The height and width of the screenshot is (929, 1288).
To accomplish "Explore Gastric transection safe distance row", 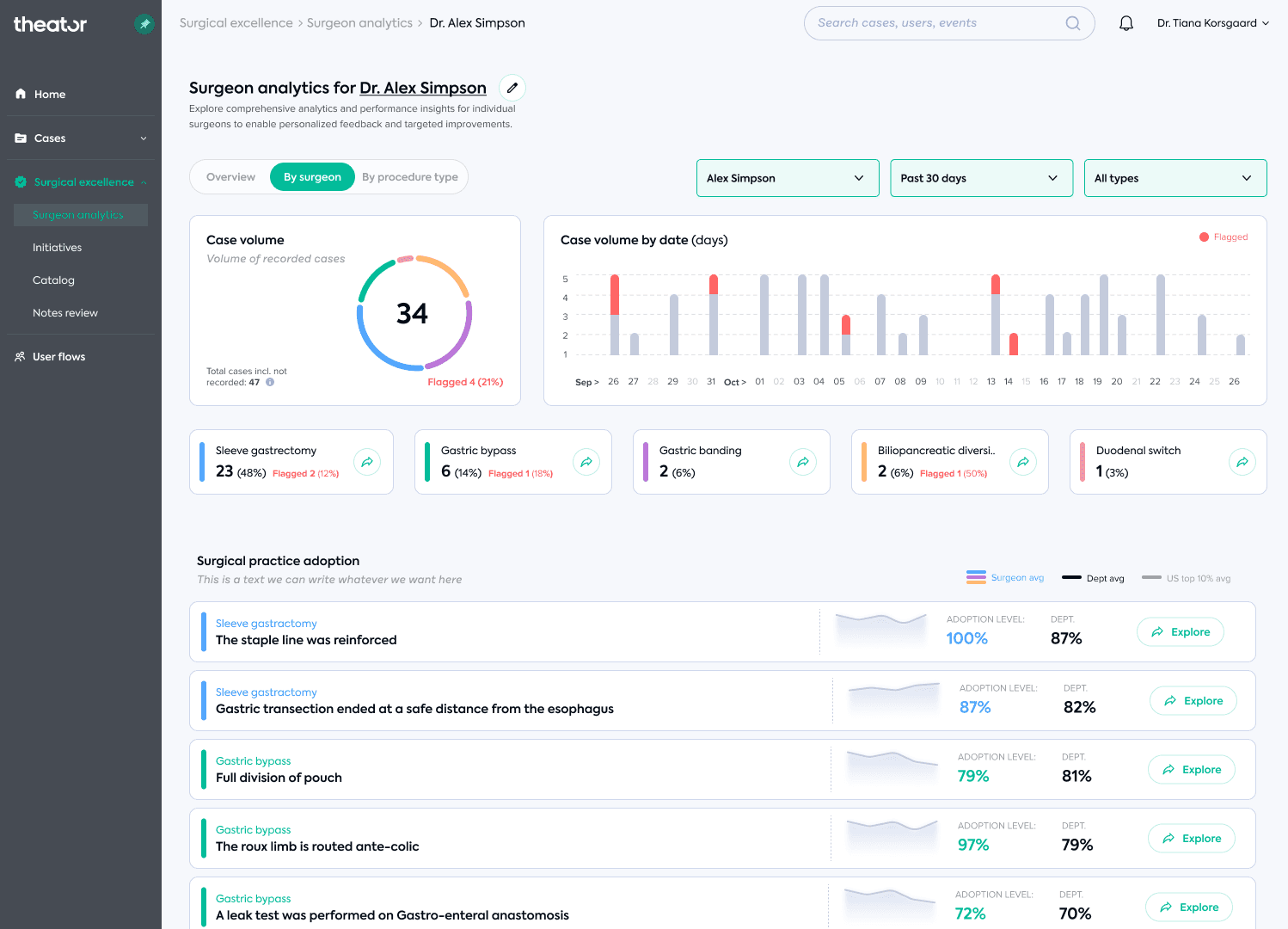I will (1193, 701).
